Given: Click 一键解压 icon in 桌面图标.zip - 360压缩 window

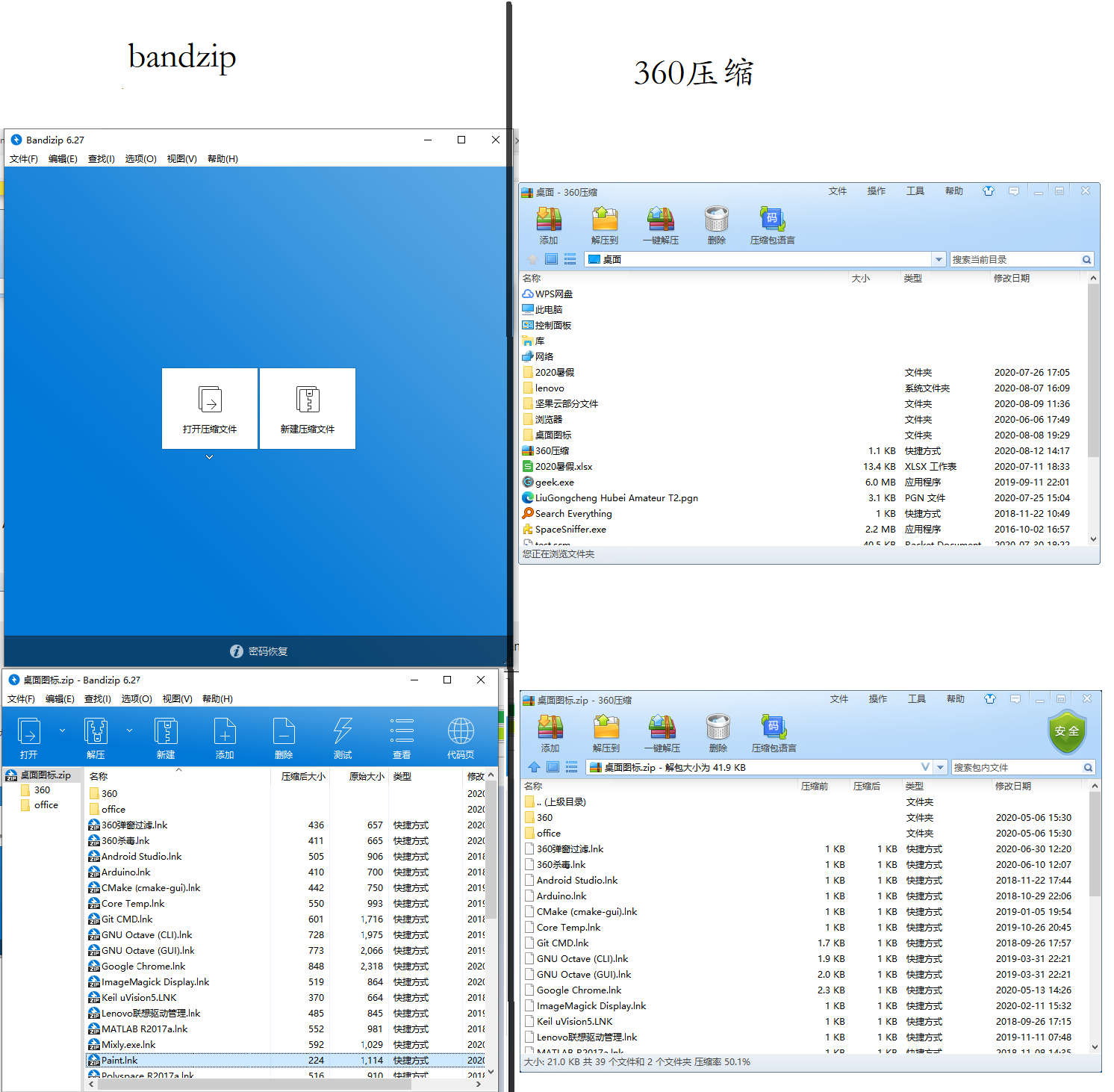Looking at the screenshot, I should [x=662, y=733].
